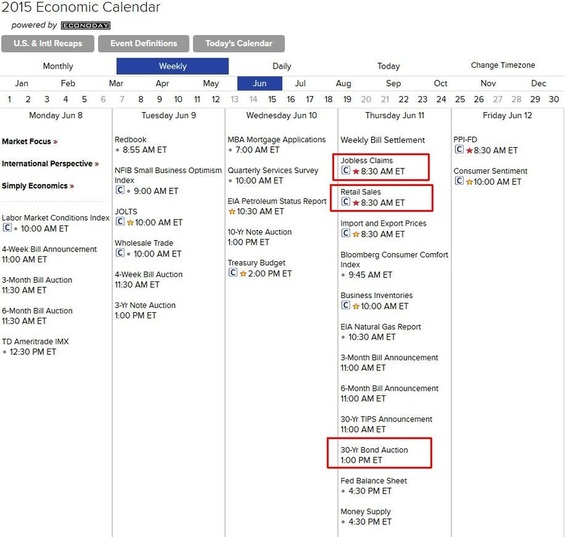Click the U.S. & Intl Recaps button
Viewport: 566px width, 537px height.
point(48,43)
